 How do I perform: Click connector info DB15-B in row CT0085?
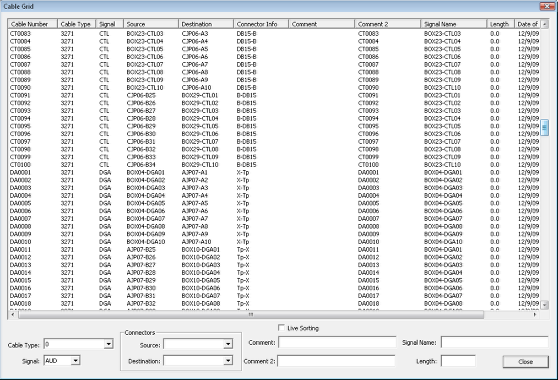(246, 49)
